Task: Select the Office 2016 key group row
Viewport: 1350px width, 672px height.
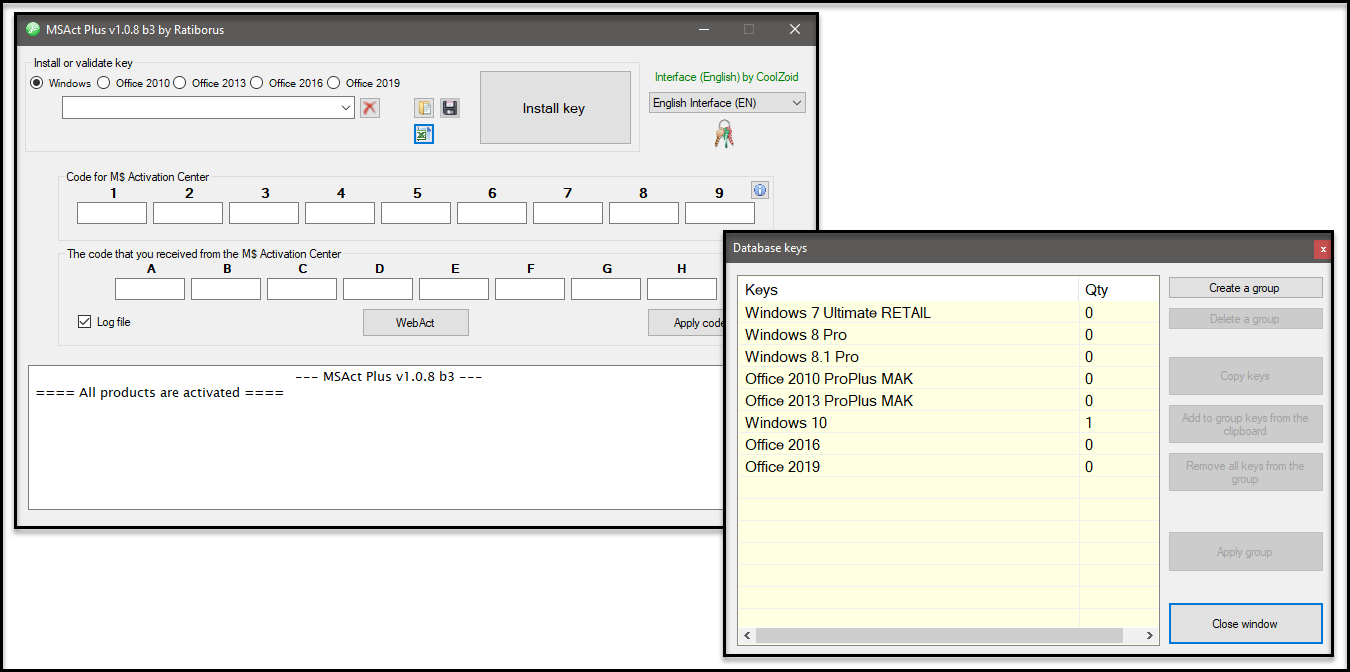Action: click(x=948, y=445)
